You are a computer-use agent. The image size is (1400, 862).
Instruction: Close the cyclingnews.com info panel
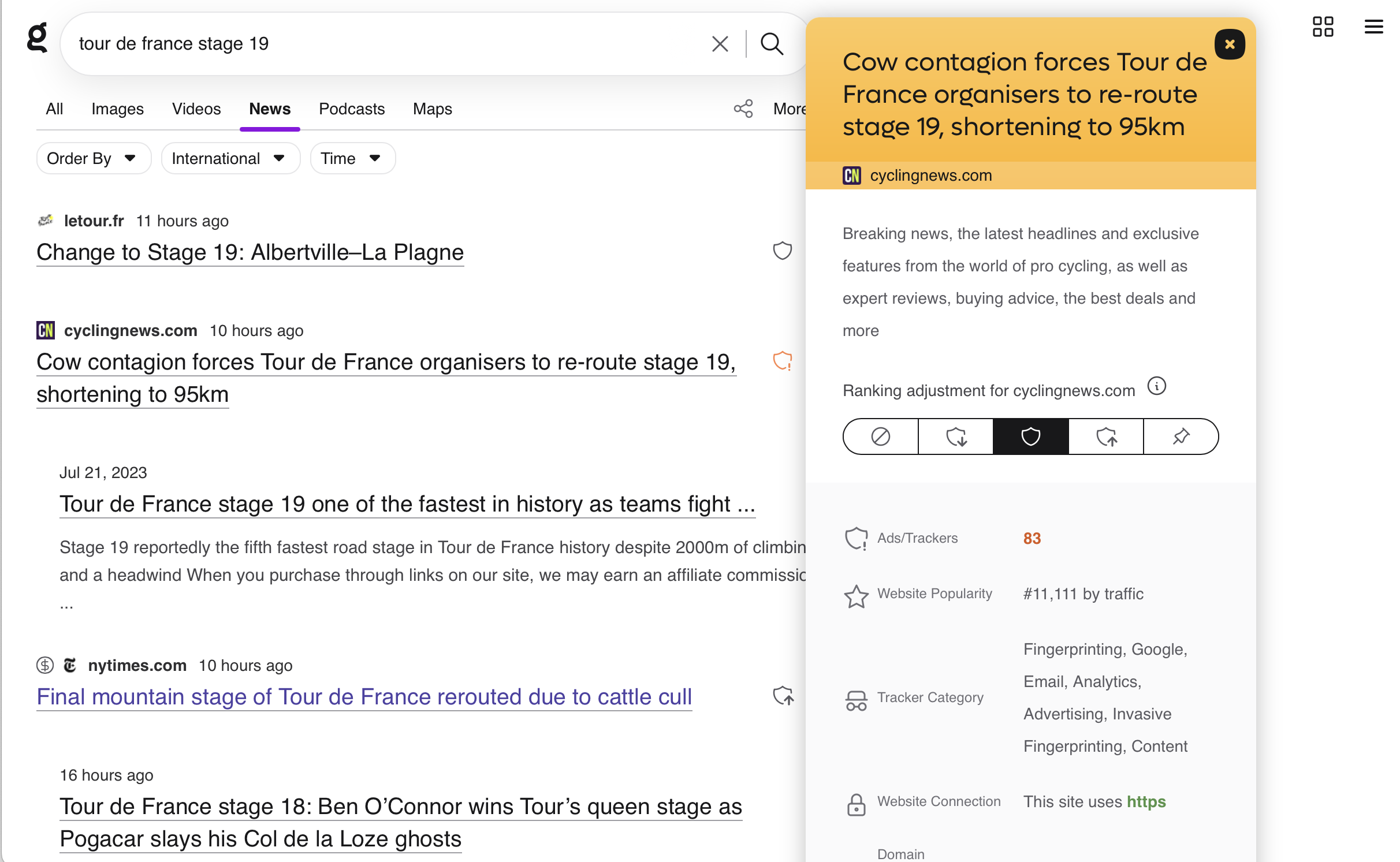[1230, 44]
